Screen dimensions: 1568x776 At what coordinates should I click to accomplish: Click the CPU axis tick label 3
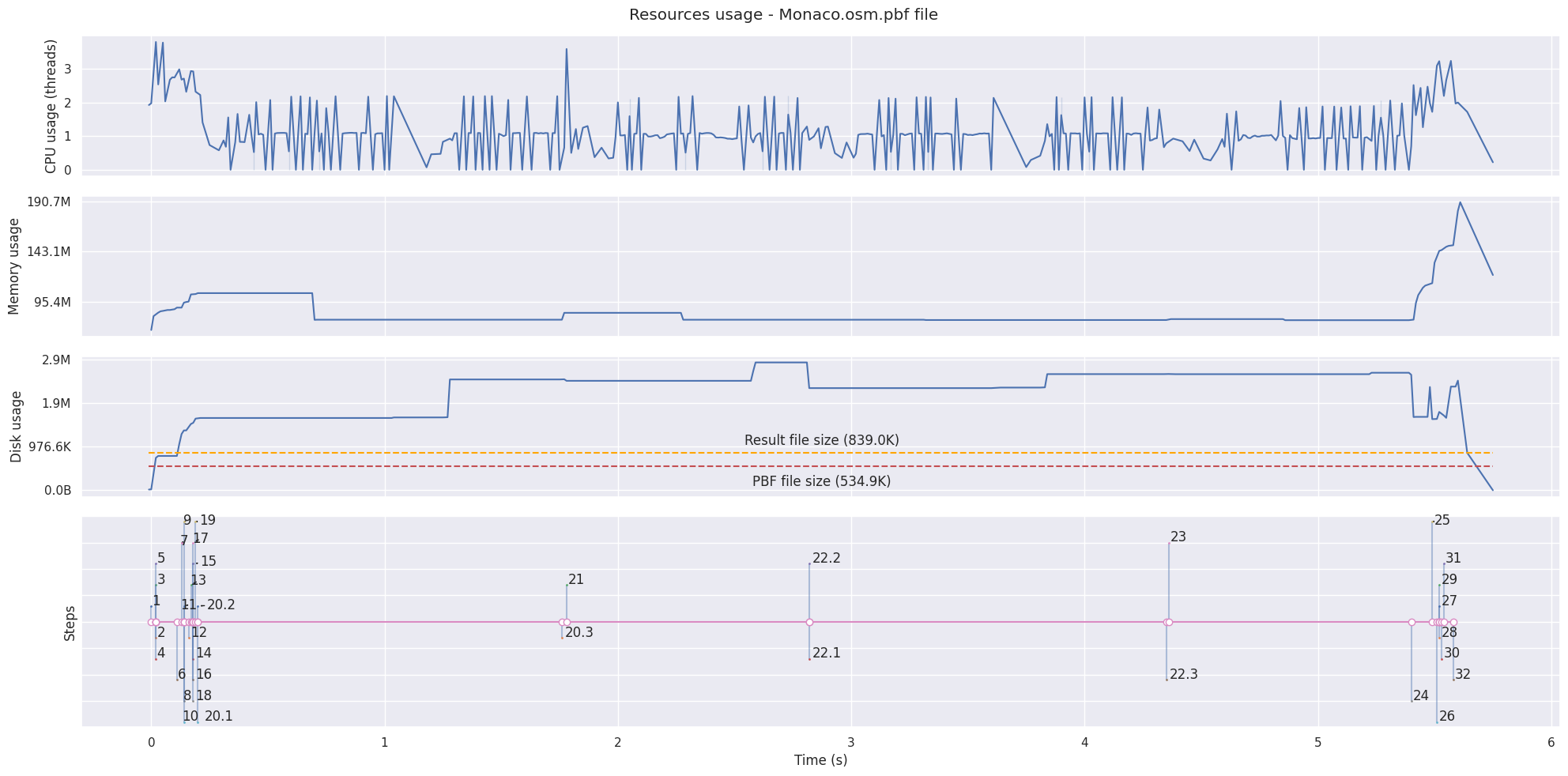point(68,70)
